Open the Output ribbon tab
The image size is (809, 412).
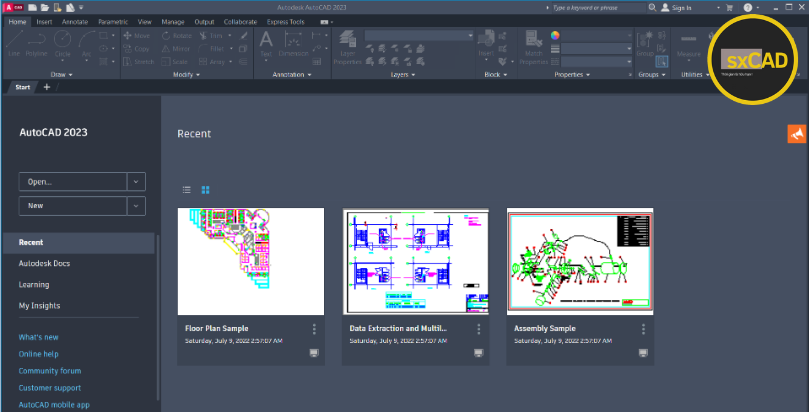204,22
